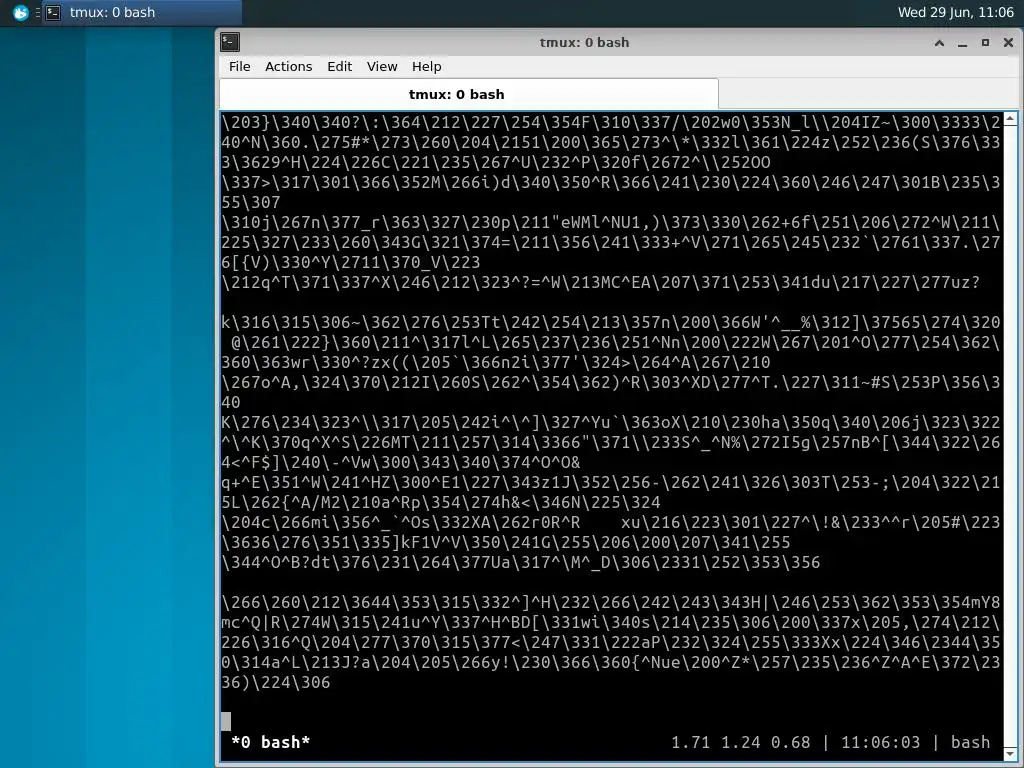The image size is (1024, 768).
Task: Click the window title 'tmux: 0 bash'
Action: (x=584, y=42)
